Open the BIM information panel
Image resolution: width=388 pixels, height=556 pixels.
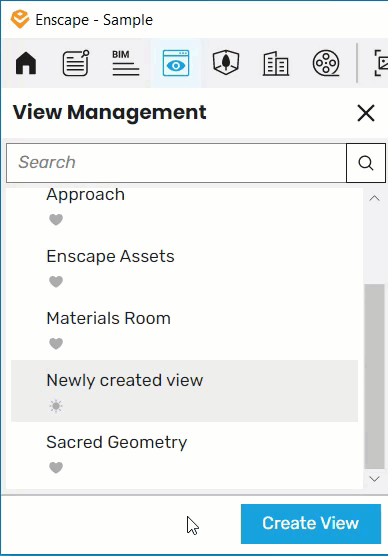click(126, 63)
